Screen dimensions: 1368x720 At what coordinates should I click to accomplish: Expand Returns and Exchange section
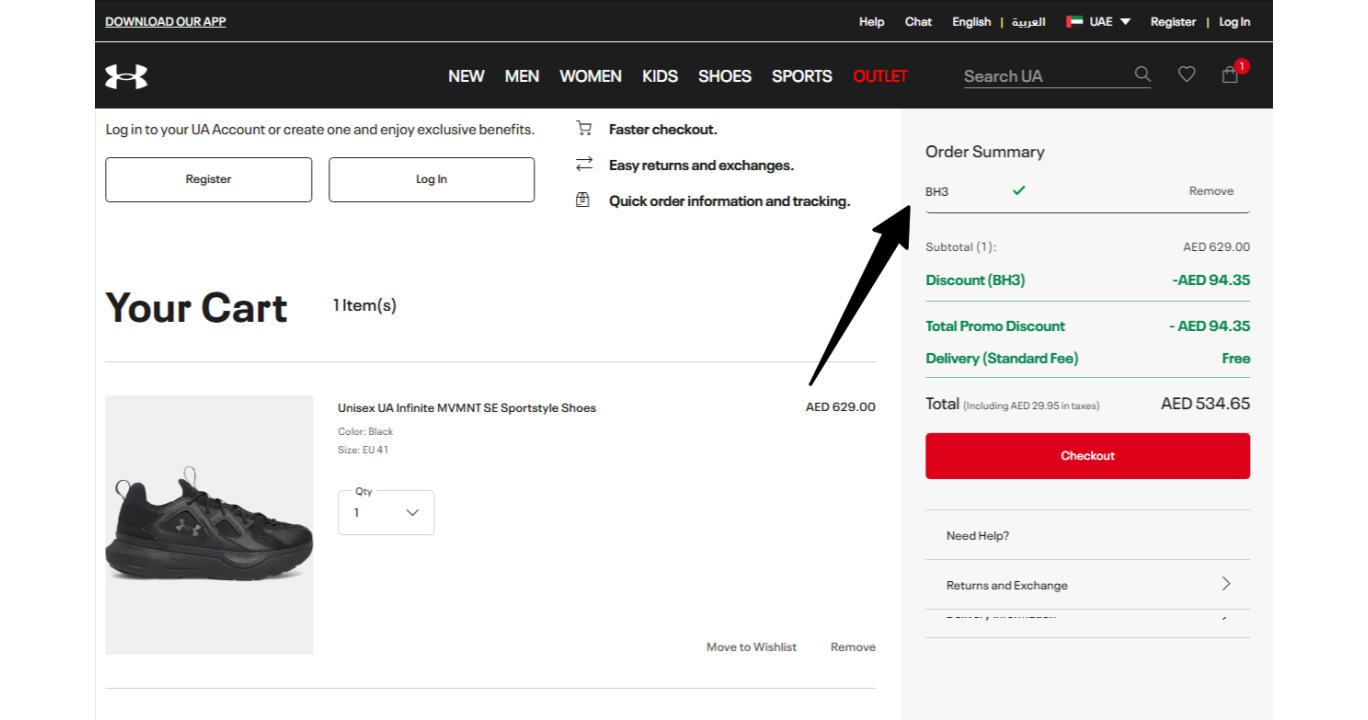click(1088, 585)
